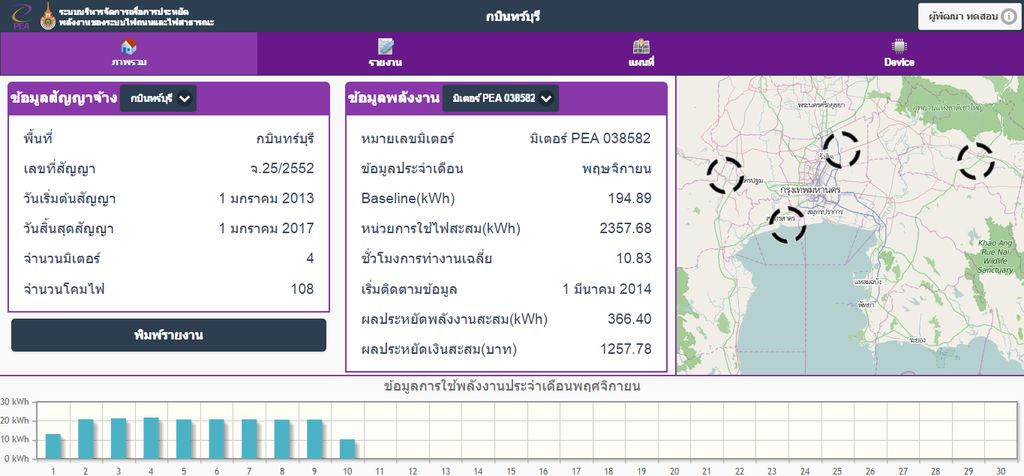
Task: Click the lamp count value 108
Action: [x=302, y=289]
